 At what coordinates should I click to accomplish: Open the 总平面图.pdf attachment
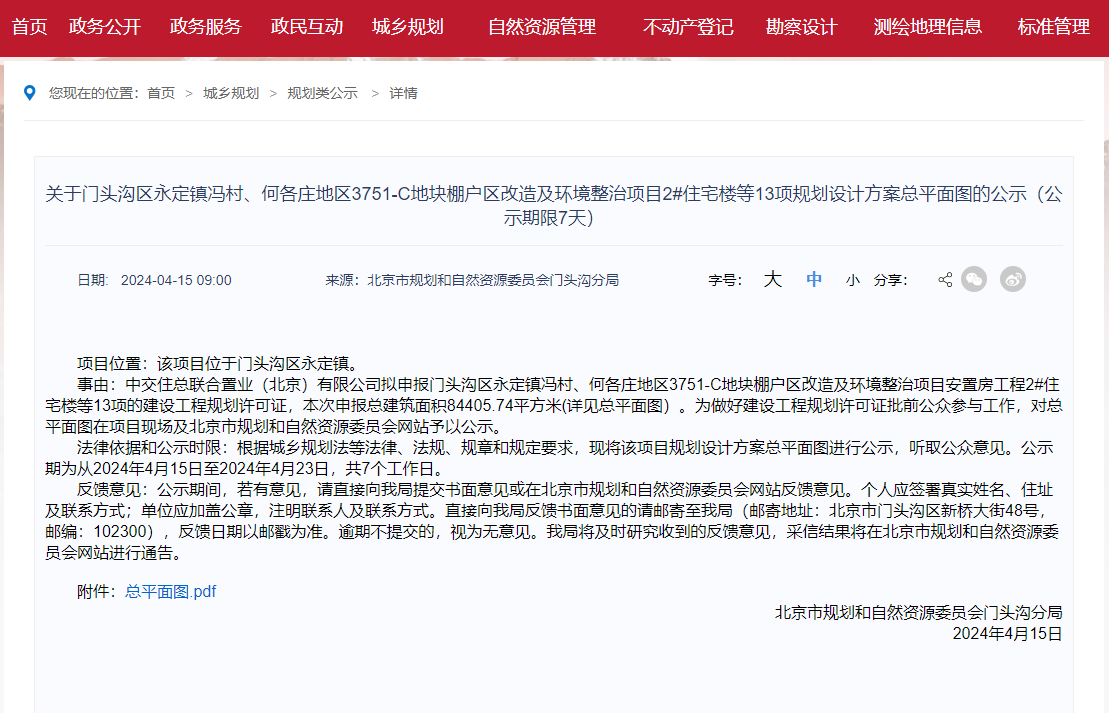click(x=170, y=591)
